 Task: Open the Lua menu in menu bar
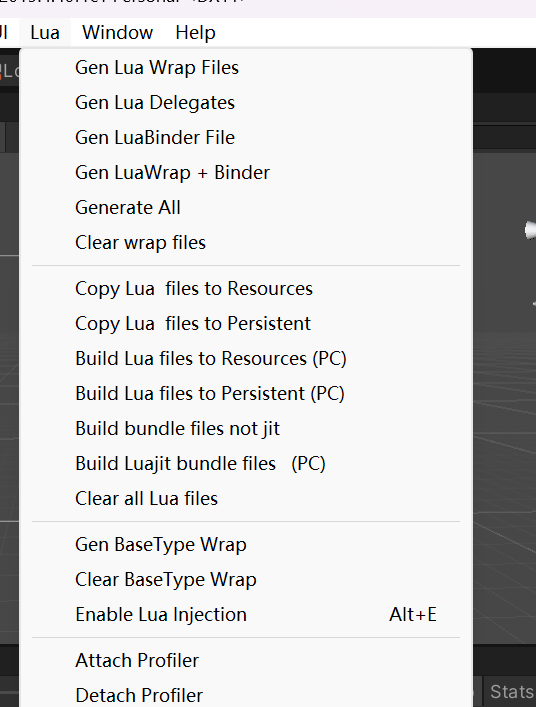[x=45, y=32]
